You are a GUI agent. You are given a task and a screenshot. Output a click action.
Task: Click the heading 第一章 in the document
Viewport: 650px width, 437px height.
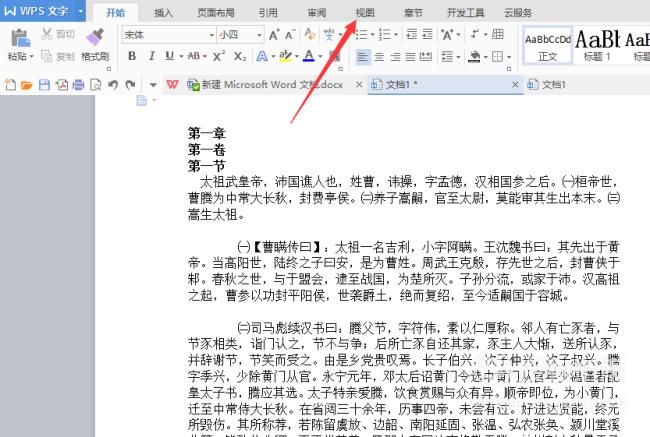pos(206,133)
